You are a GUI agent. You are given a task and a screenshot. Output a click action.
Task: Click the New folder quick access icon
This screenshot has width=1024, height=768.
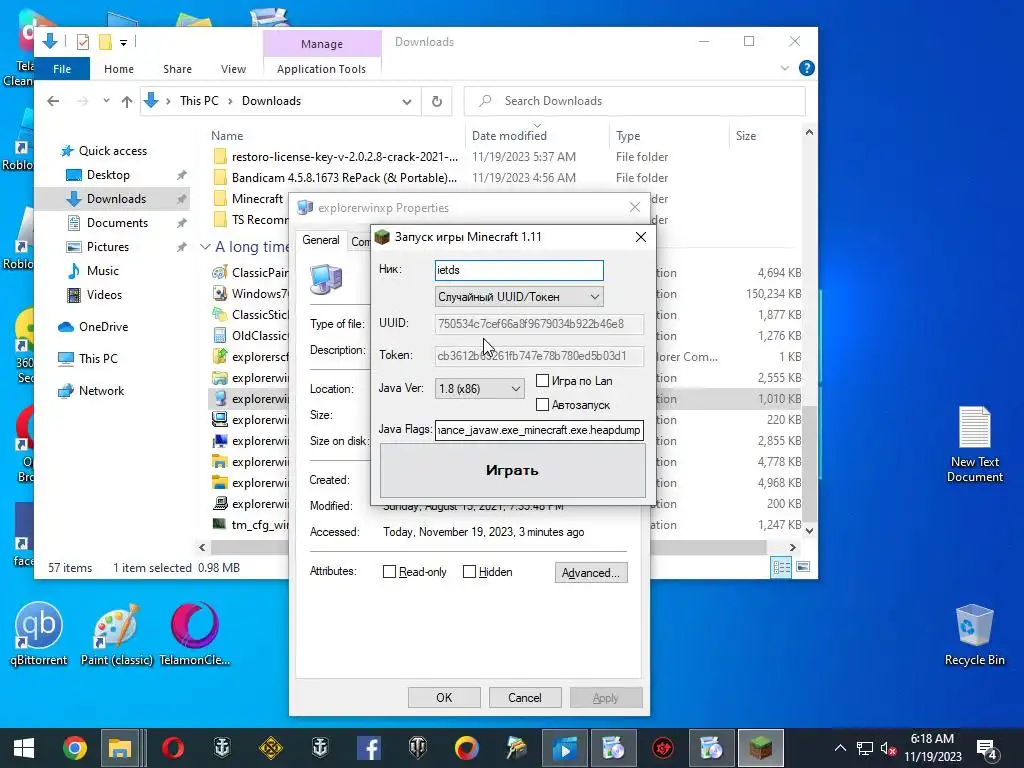105,42
